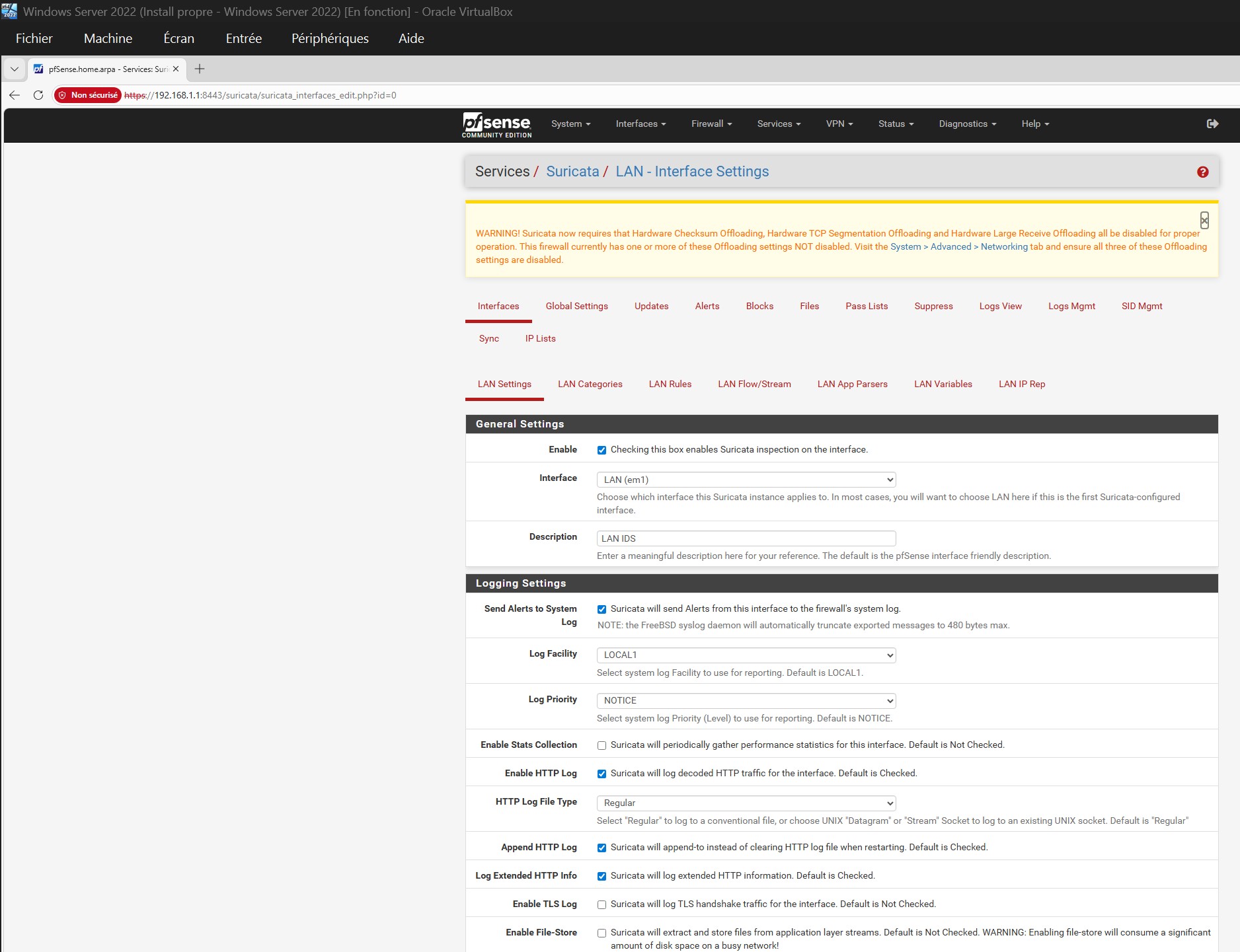The height and width of the screenshot is (952, 1240).
Task: Open the LAN IP Rep tab
Action: 1021,384
